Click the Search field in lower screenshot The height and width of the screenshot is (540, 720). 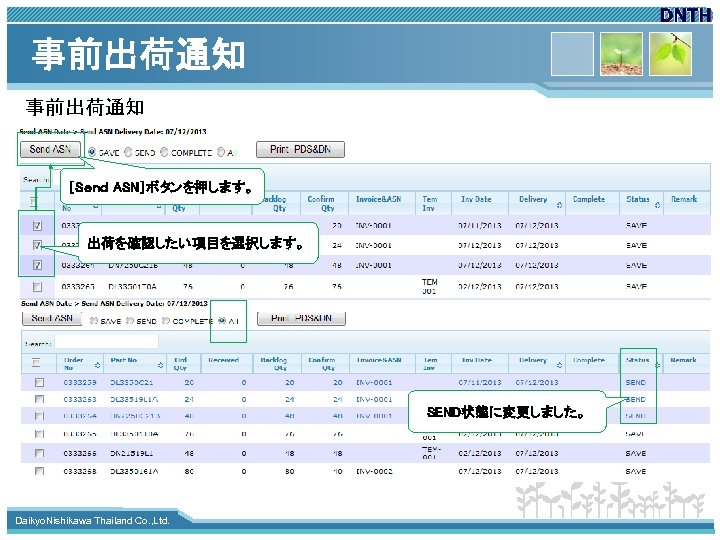coord(107,343)
